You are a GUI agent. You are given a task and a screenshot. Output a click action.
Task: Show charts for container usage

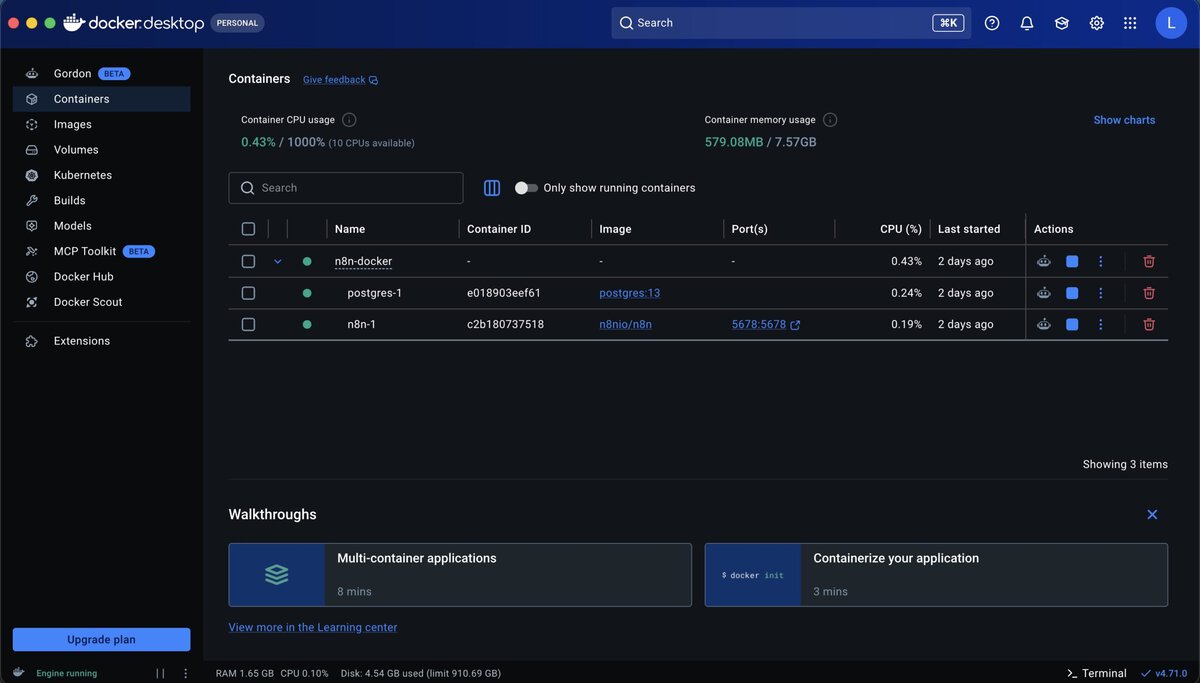(x=1124, y=120)
